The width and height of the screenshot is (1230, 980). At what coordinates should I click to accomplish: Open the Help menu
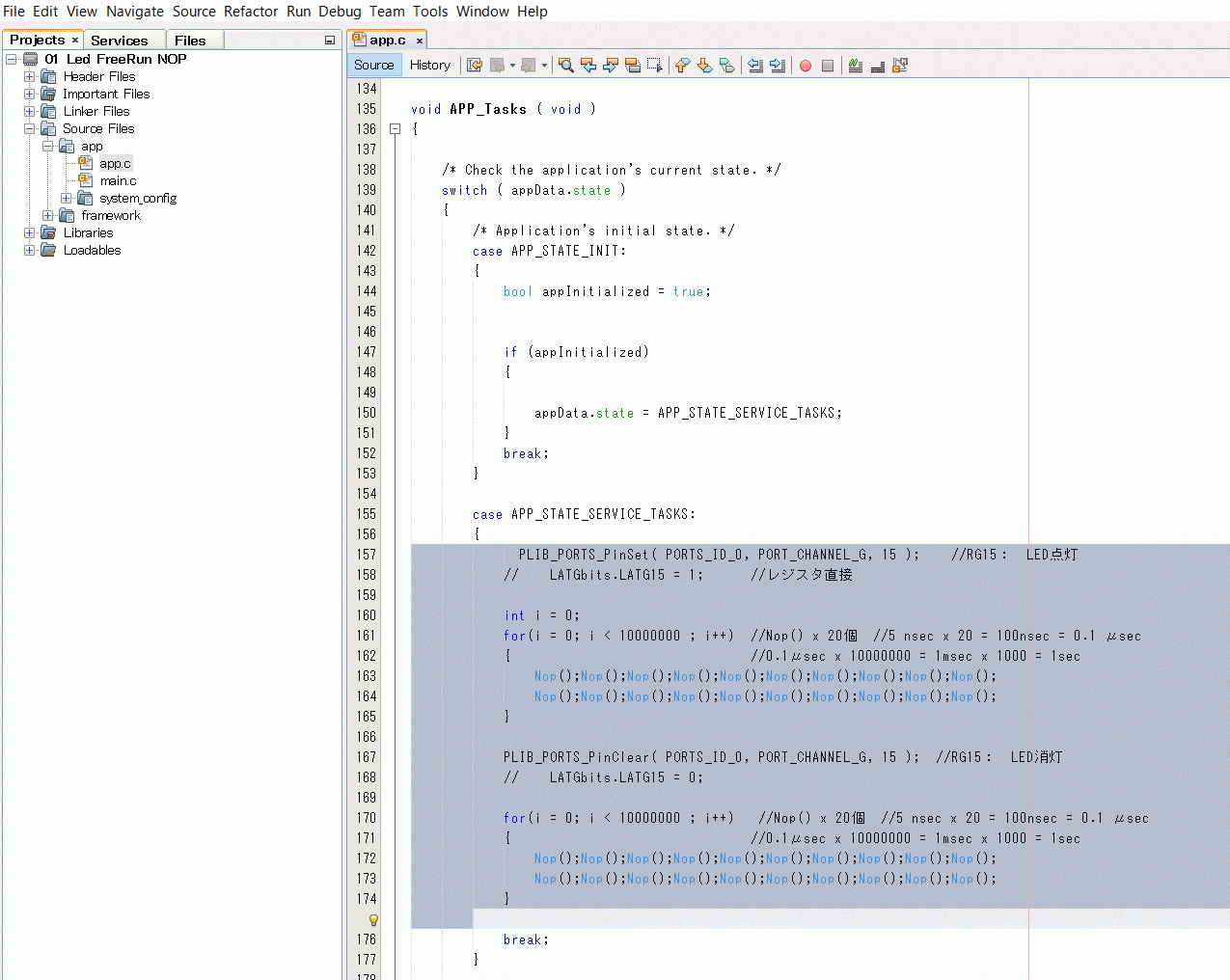[x=532, y=12]
